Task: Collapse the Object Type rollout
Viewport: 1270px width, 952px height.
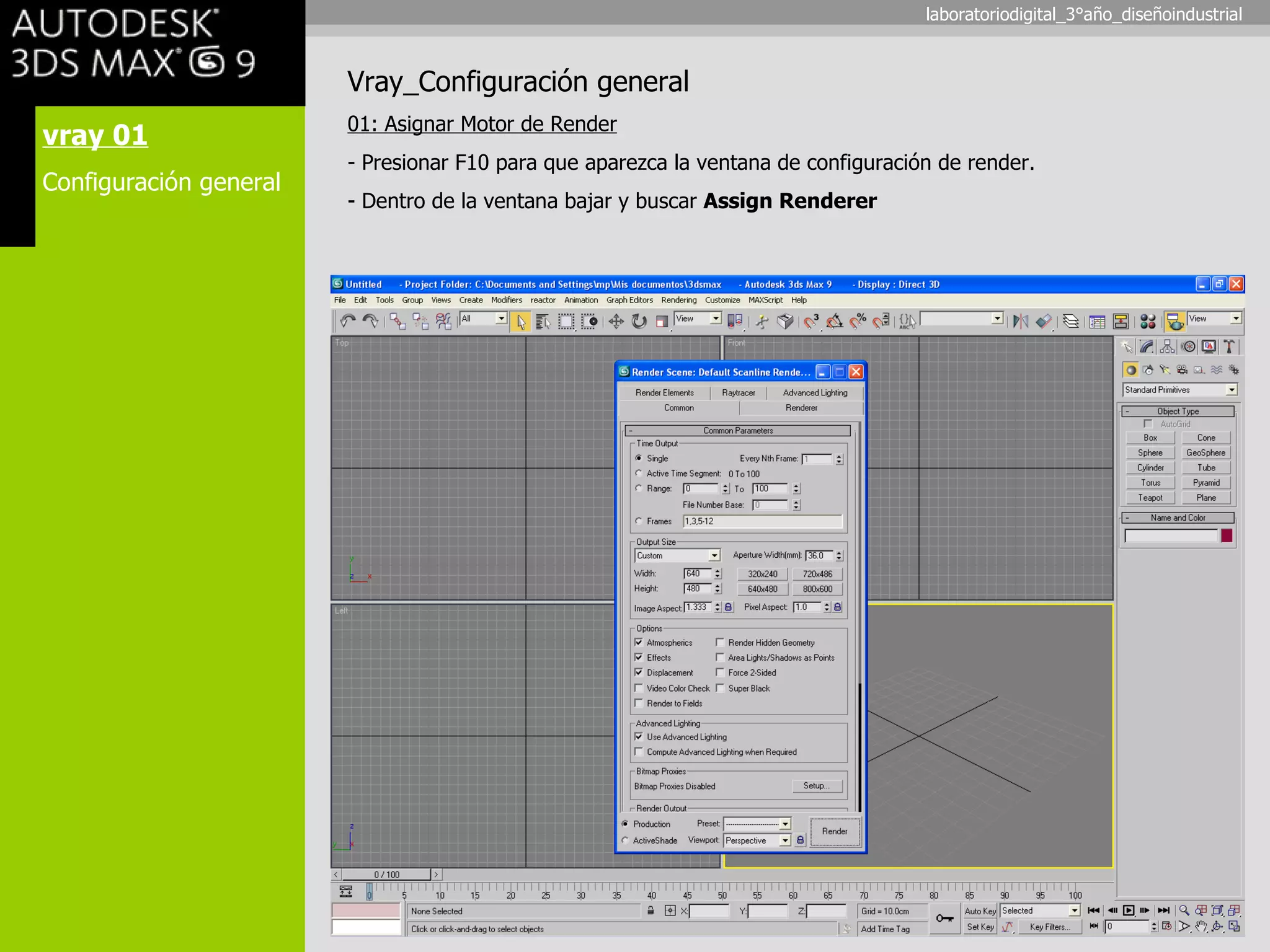Action: coord(1178,411)
